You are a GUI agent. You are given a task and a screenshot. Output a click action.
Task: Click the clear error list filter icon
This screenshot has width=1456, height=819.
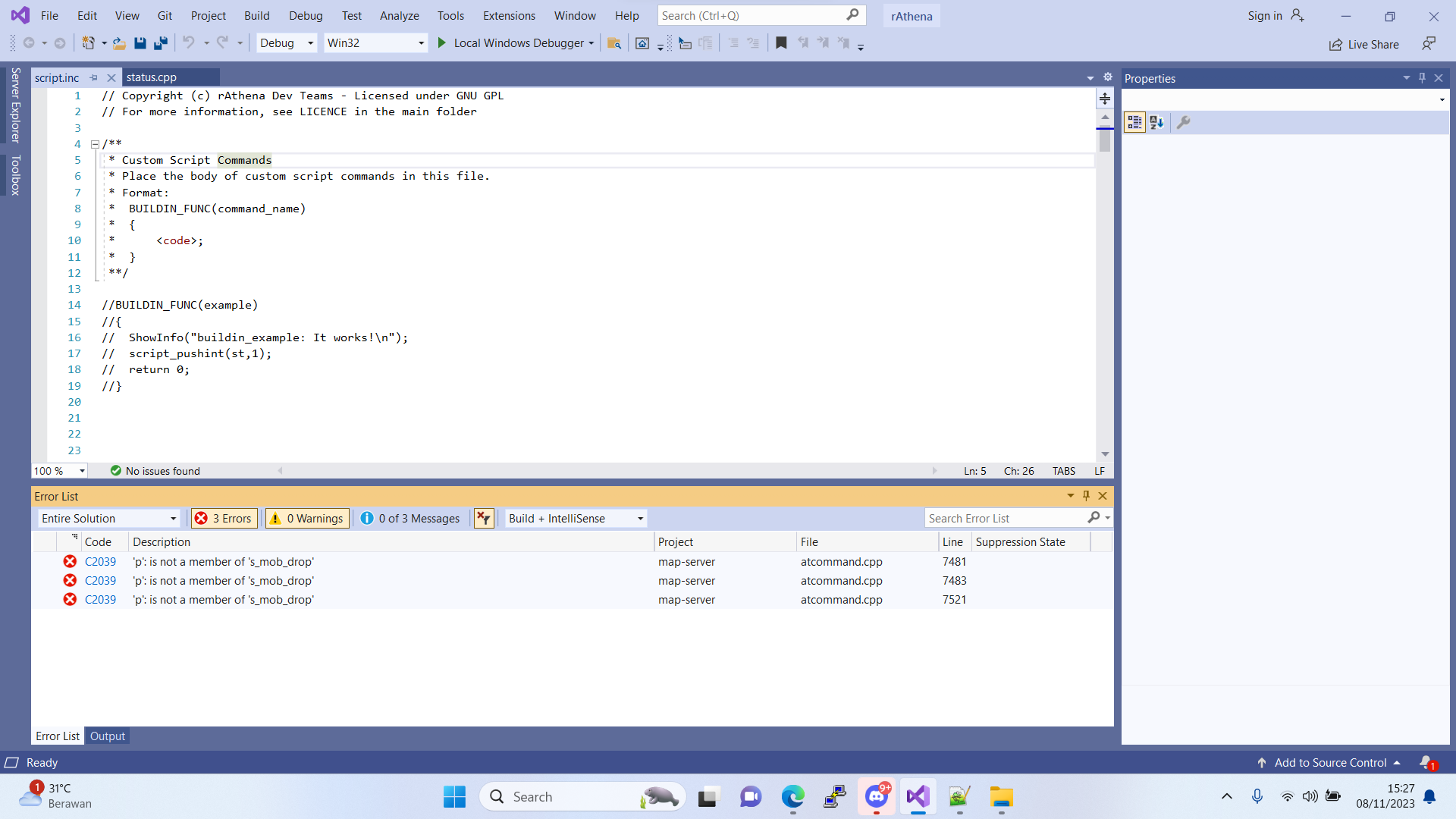[x=483, y=519]
